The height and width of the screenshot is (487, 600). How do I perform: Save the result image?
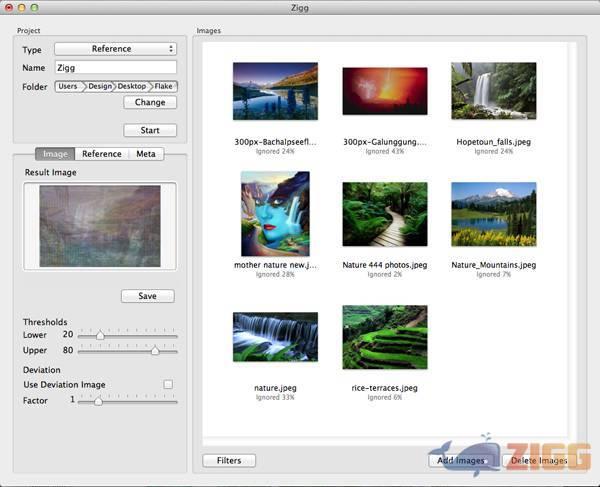(147, 296)
